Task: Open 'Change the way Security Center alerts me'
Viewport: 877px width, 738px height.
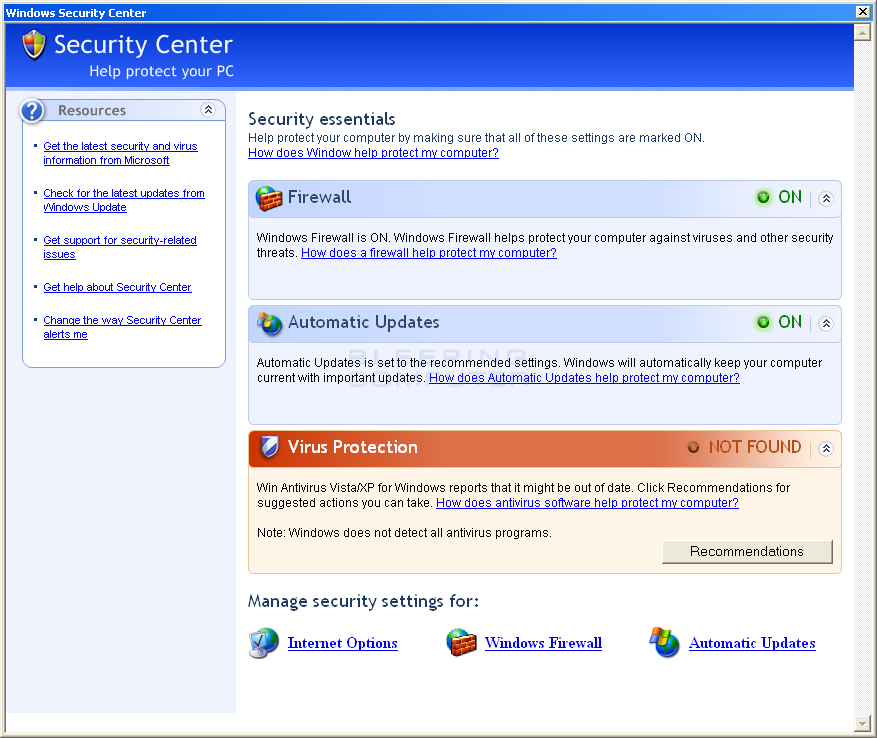Action: [x=122, y=327]
